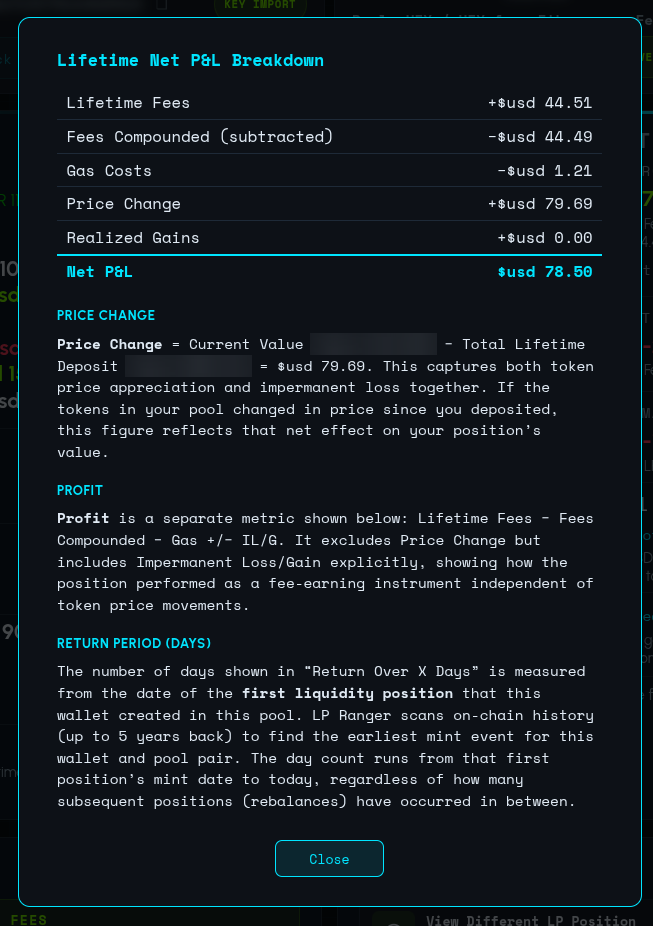Click the dimmed KEY IMPORT button
Screen dimensions: 653x926
(x=260, y=5)
